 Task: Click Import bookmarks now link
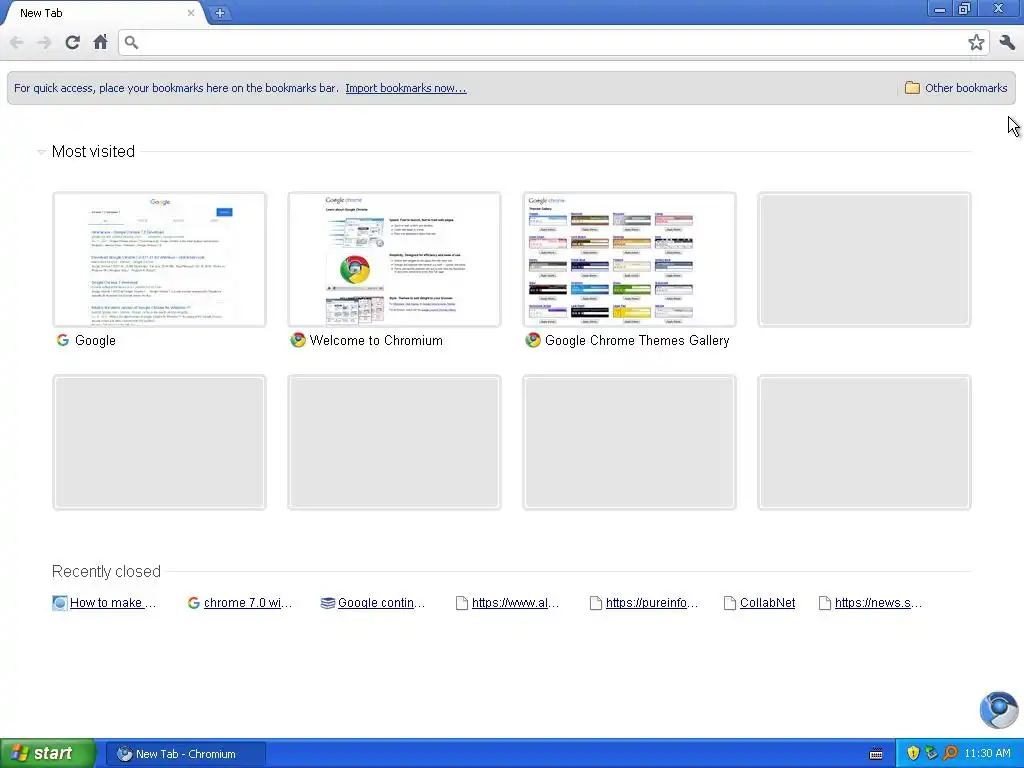[x=406, y=88]
